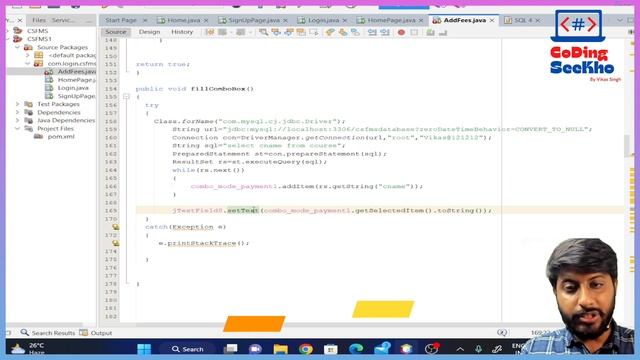The image size is (640, 360).
Task: Collapse the Project Files node
Action: tap(18, 129)
